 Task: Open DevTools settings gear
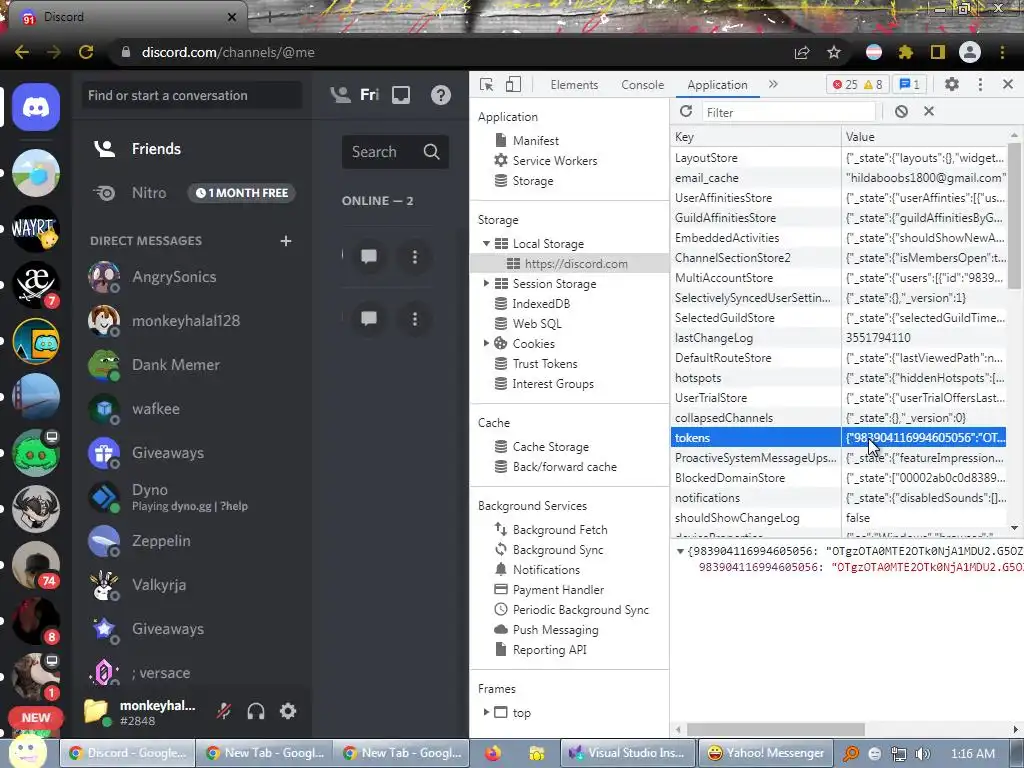[952, 84]
